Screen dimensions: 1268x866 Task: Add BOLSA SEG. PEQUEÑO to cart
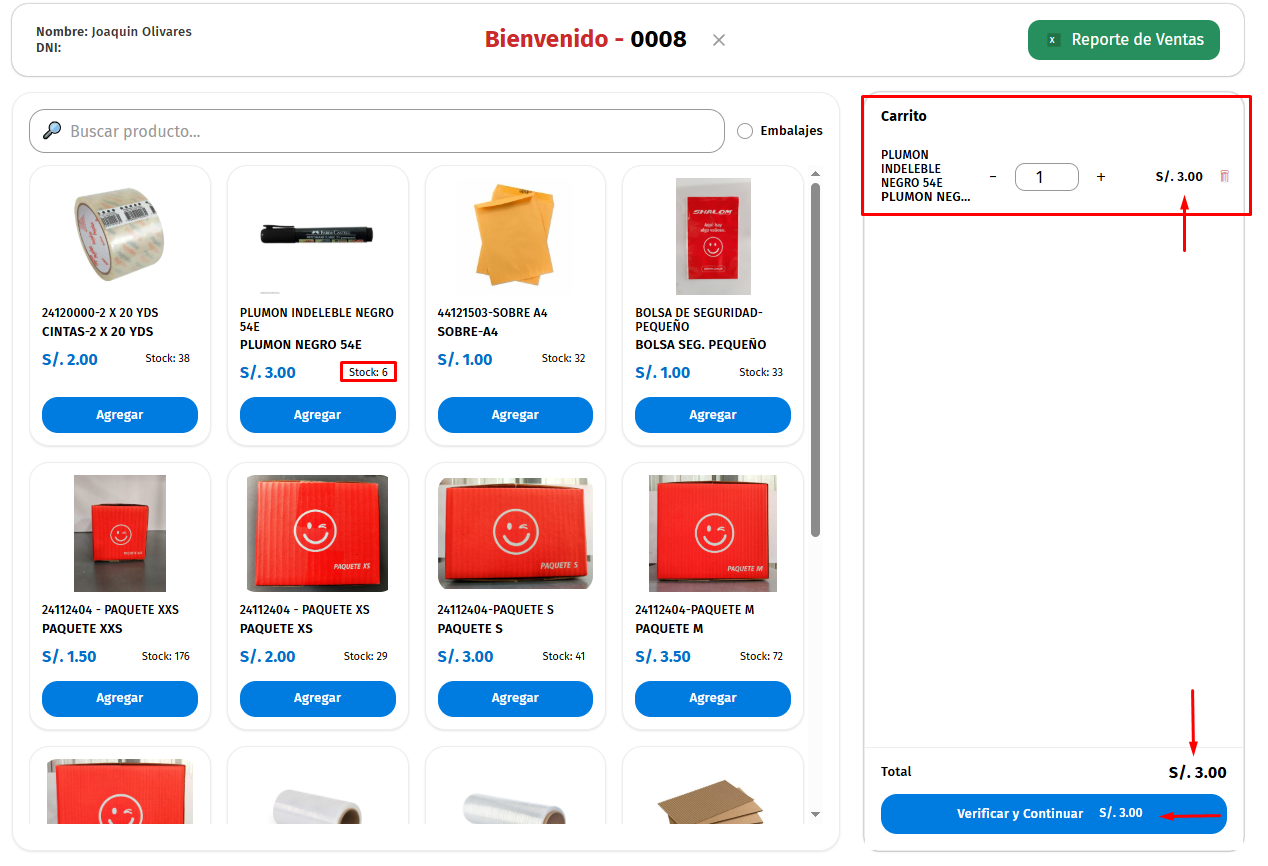[712, 415]
